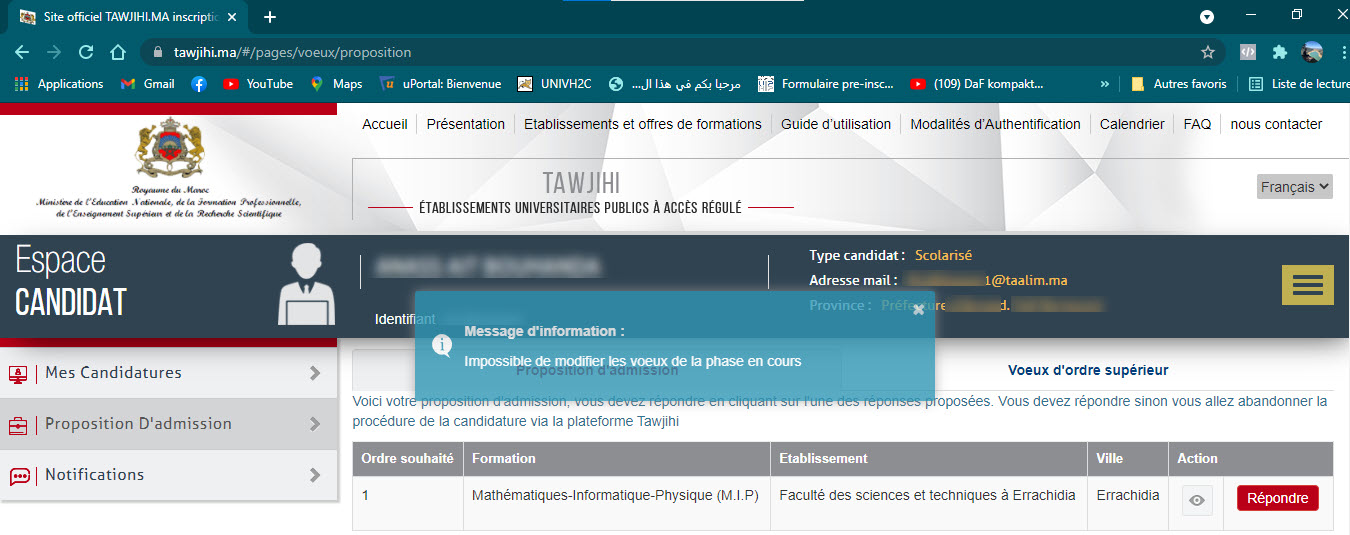The image size is (1350, 535).
Task: Open the Autres favoris folder
Action: (x=1178, y=84)
